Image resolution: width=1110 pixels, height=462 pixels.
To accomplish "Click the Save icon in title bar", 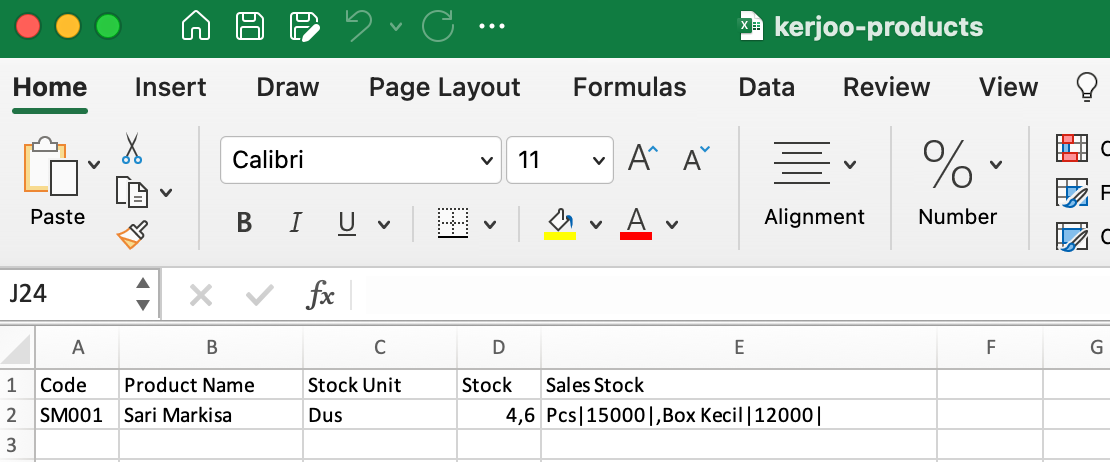I will click(249, 27).
